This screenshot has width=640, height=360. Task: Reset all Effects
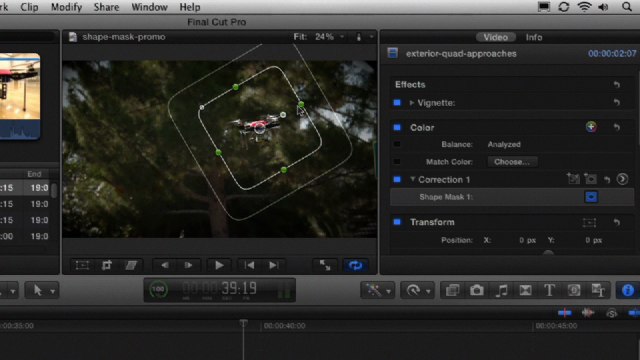tap(616, 84)
